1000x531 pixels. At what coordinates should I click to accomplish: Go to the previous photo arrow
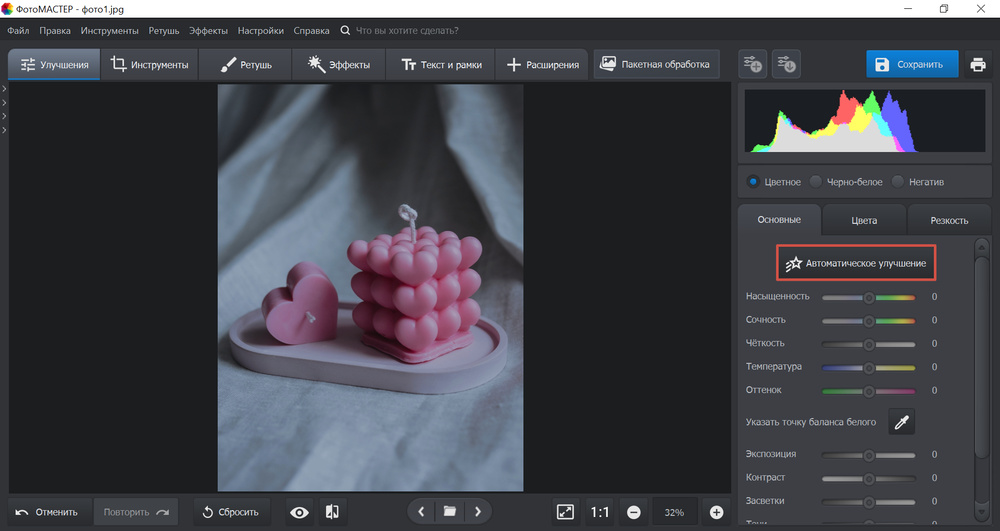point(421,512)
